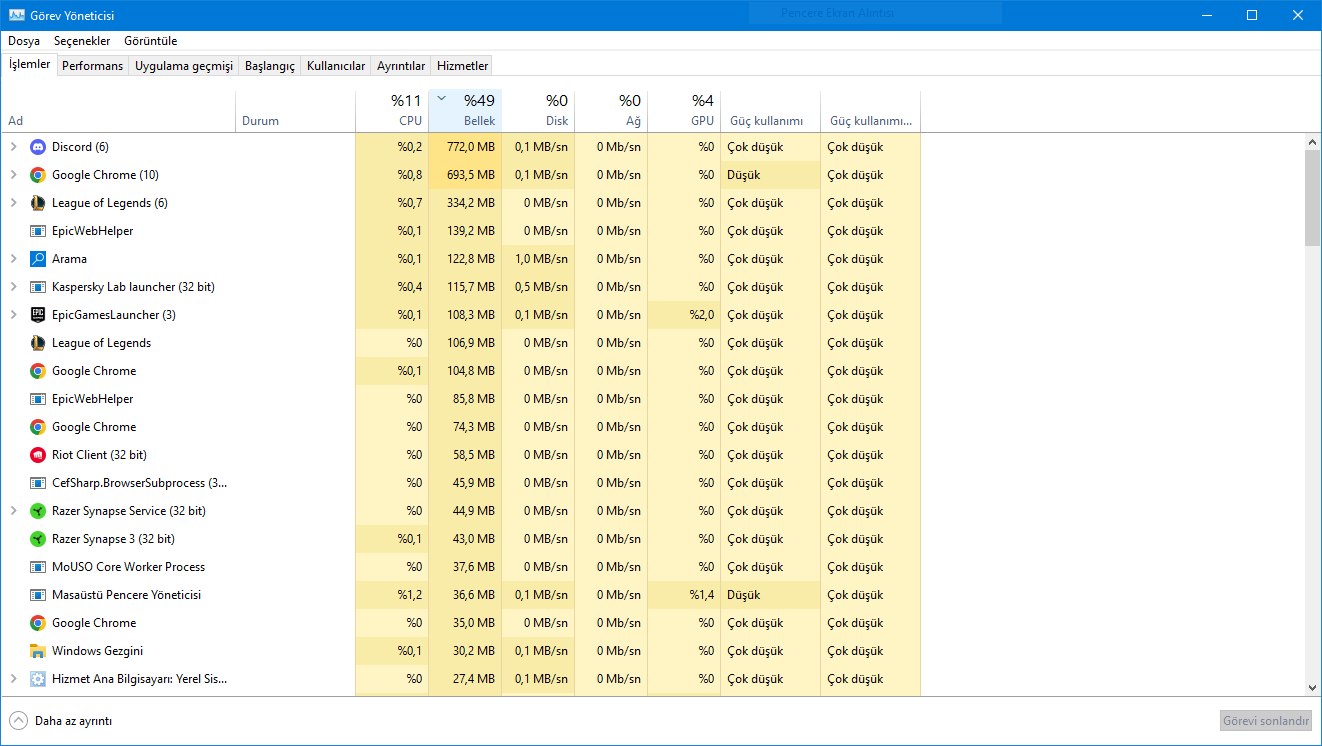Click the Riot Client process icon
Image resolution: width=1322 pixels, height=746 pixels.
(x=38, y=455)
